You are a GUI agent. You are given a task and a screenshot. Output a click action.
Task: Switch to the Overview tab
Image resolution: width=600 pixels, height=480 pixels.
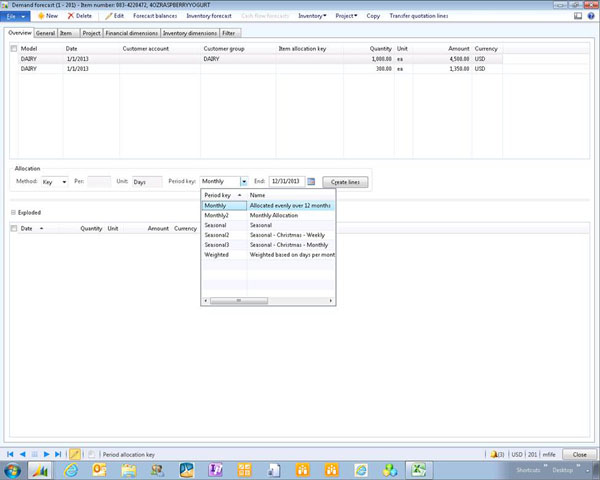(x=20, y=33)
